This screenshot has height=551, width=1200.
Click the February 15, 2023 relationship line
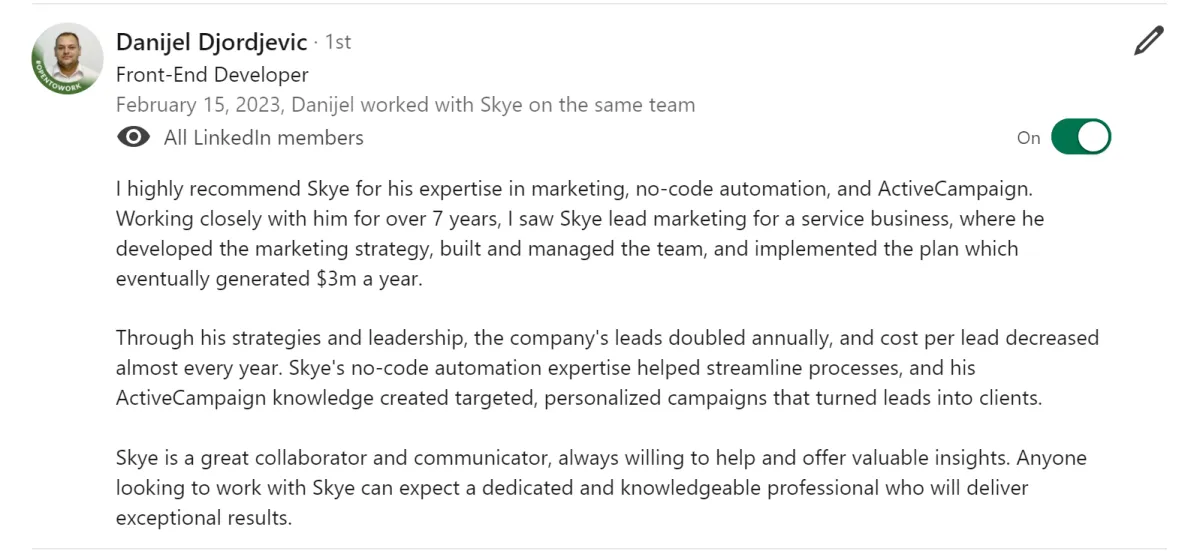coord(405,105)
